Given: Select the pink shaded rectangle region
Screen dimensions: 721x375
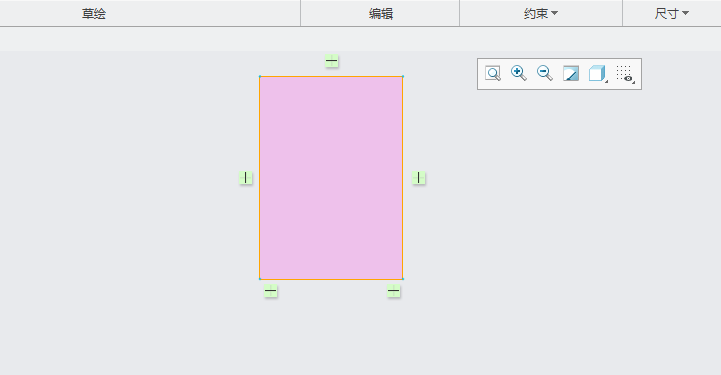Looking at the screenshot, I should coord(331,178).
